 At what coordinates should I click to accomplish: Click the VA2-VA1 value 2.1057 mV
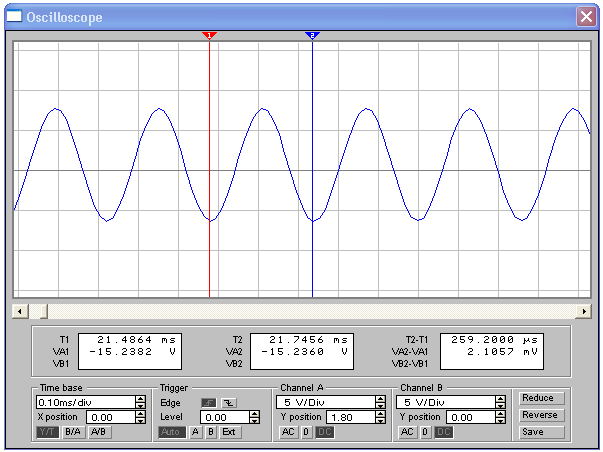(503, 352)
